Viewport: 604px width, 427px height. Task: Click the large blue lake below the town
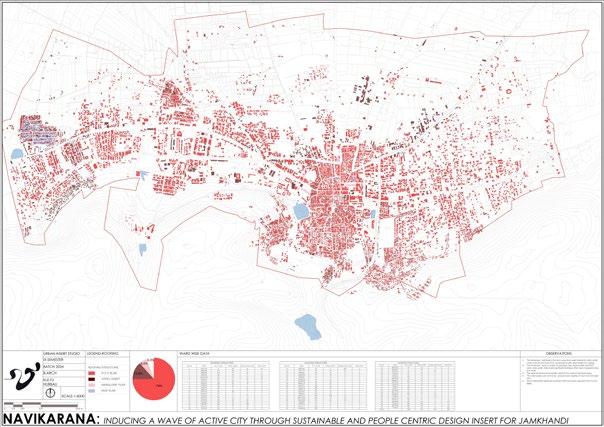(x=308, y=327)
